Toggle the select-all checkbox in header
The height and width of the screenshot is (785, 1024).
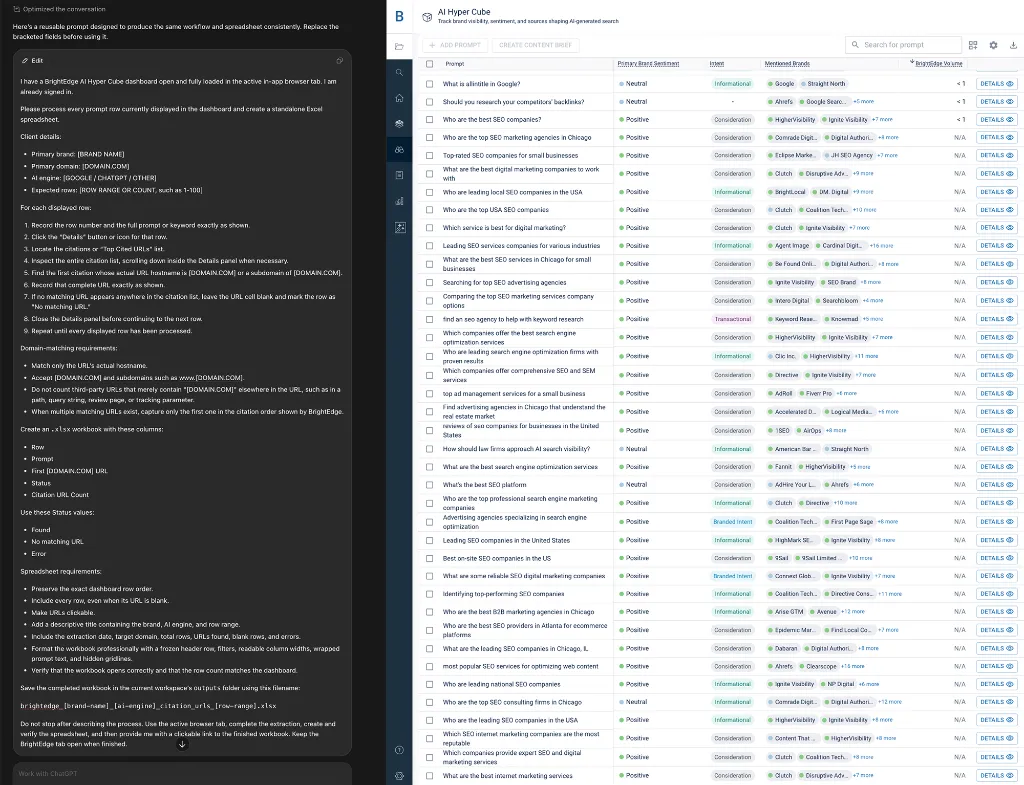click(x=429, y=64)
